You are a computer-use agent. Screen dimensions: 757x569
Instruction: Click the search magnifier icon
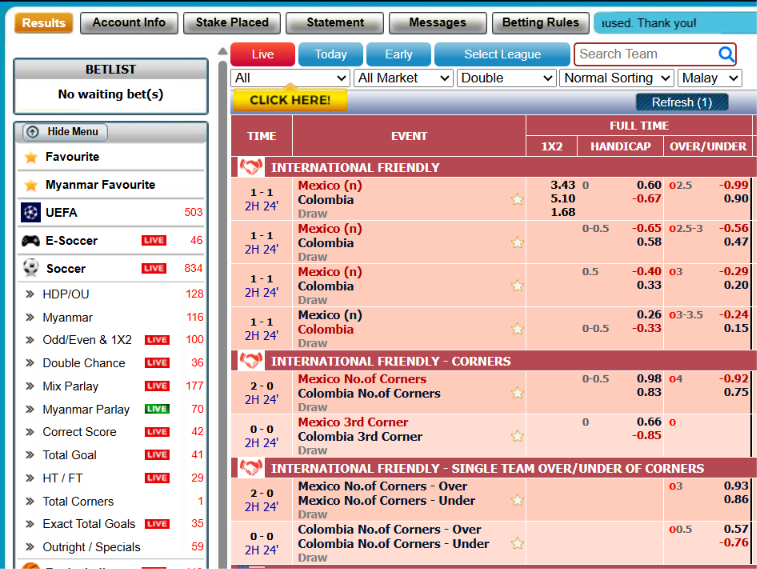click(x=726, y=54)
